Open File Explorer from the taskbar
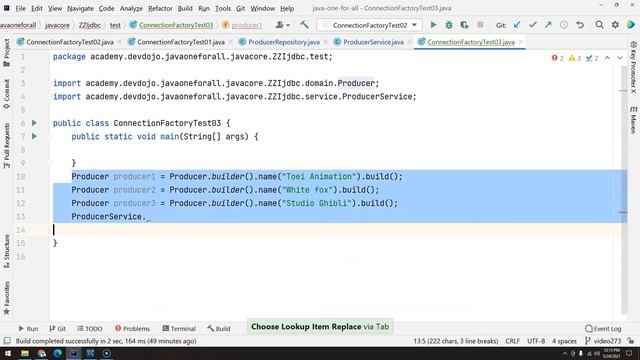640x360 pixels. [25, 353]
